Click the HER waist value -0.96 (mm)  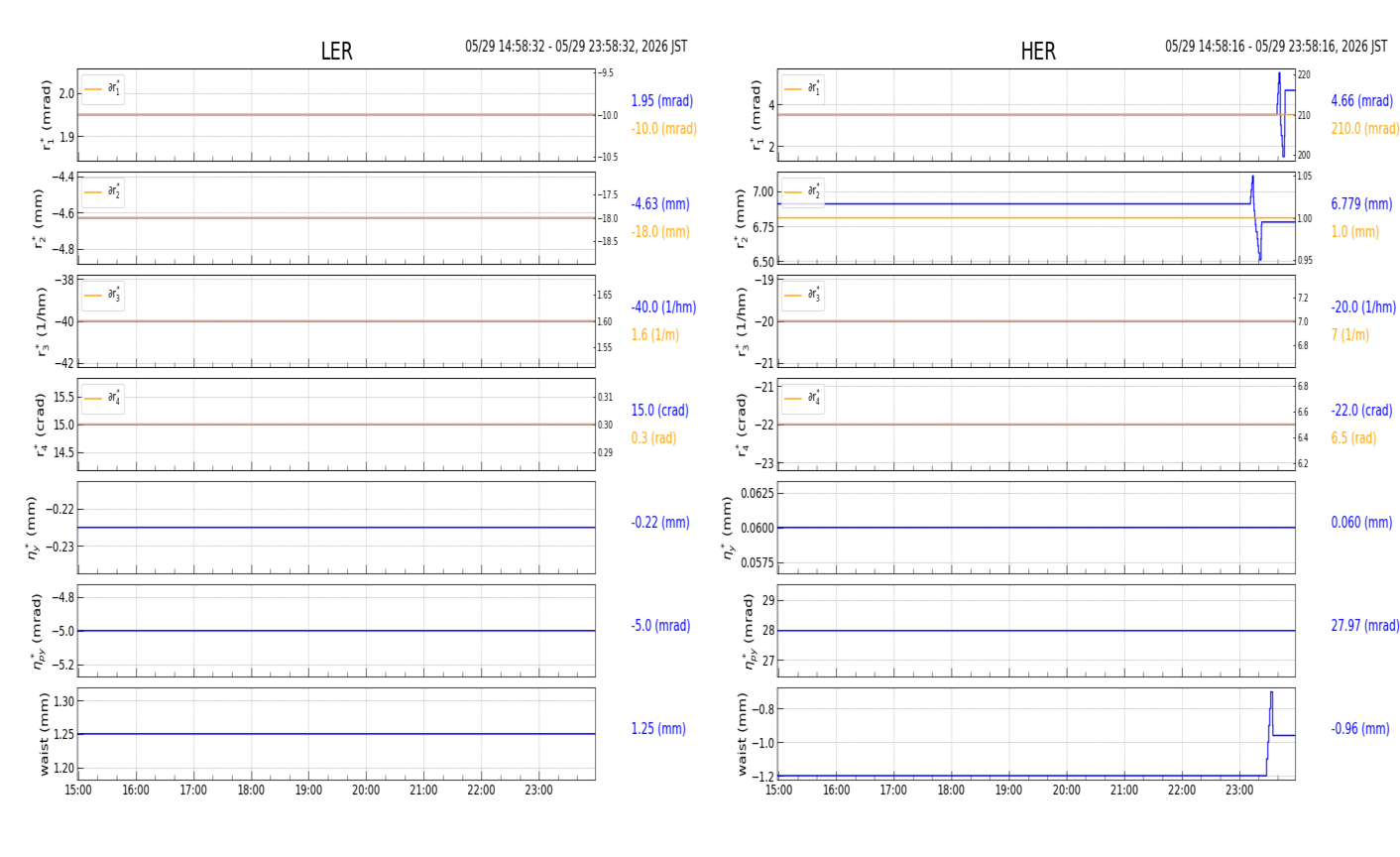click(x=1360, y=729)
